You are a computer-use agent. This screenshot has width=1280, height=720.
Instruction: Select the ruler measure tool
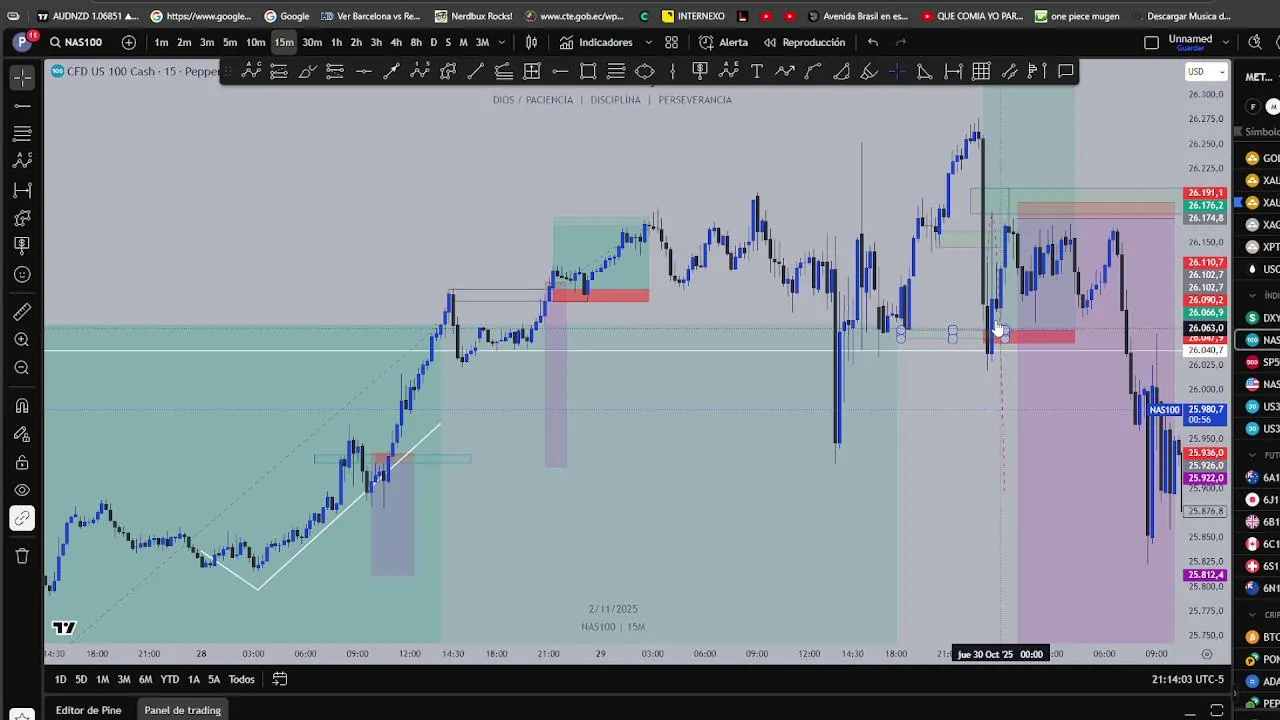pos(22,312)
